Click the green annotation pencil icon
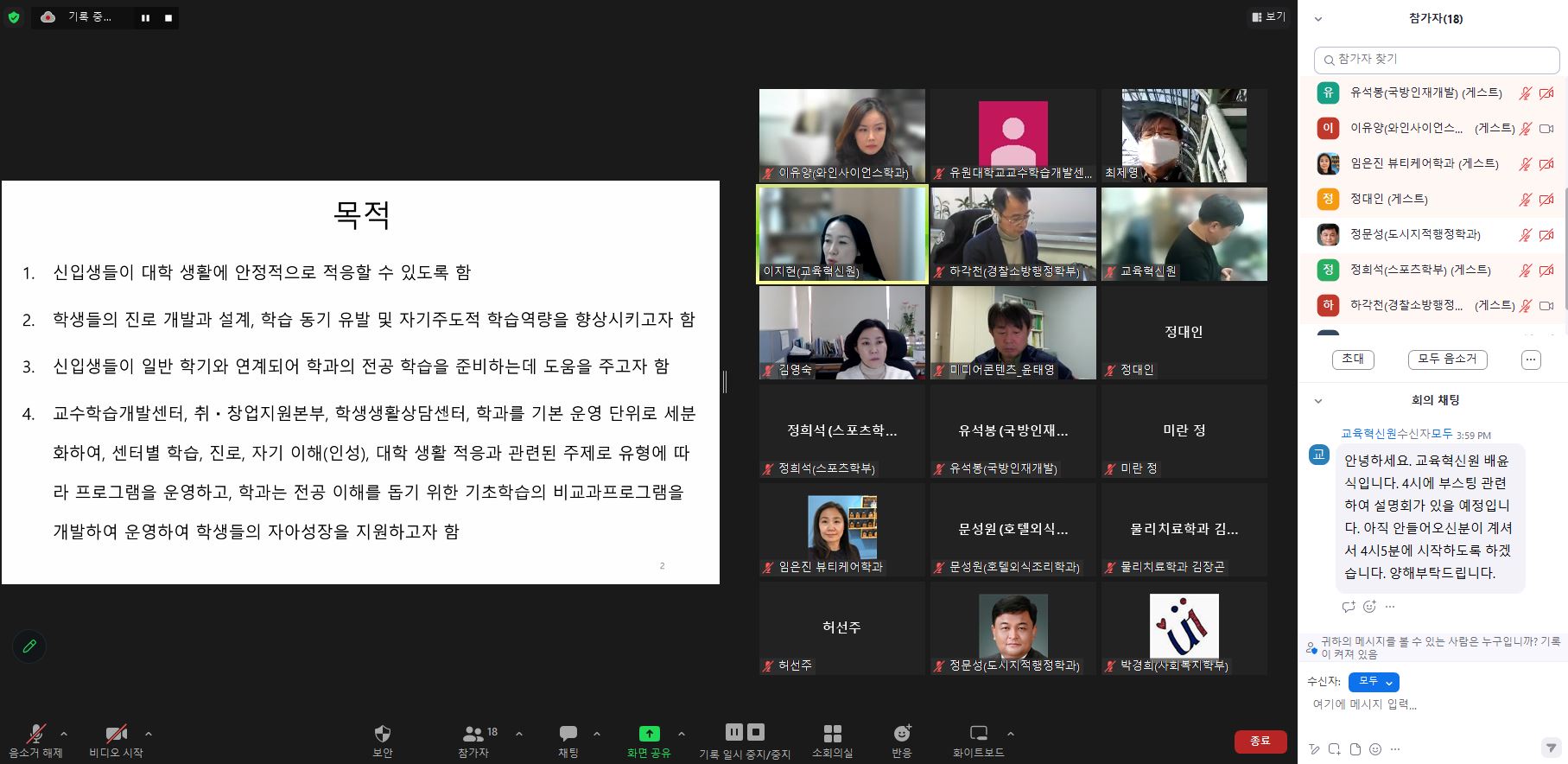 click(29, 646)
